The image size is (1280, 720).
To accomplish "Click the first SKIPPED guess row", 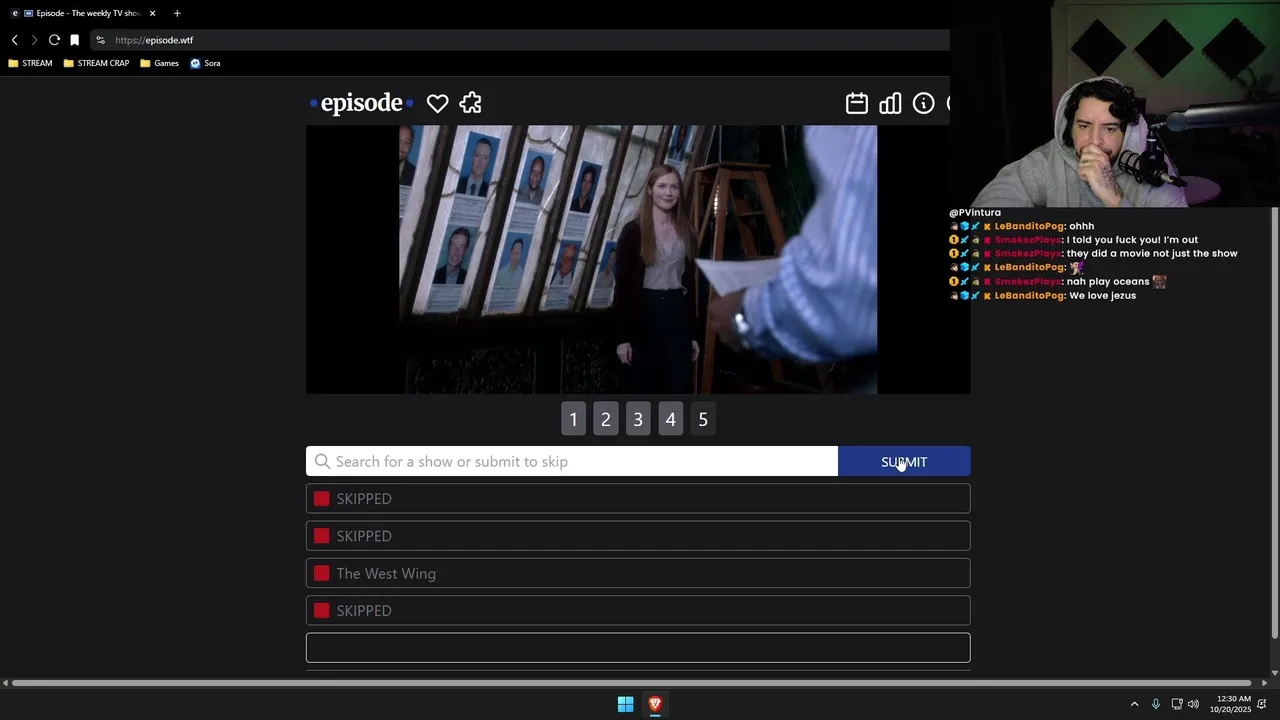I will pyautogui.click(x=638, y=498).
